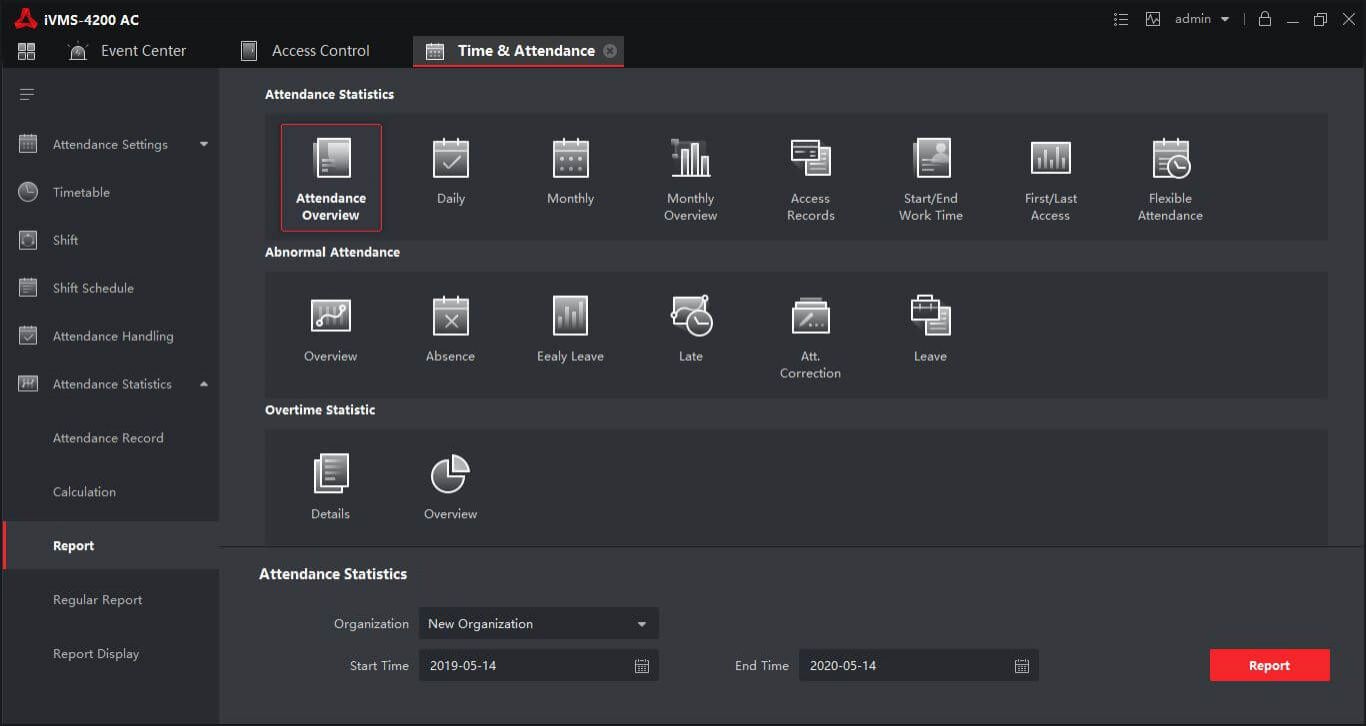Switch to the Access Control tab
The height and width of the screenshot is (726, 1366).
(305, 51)
